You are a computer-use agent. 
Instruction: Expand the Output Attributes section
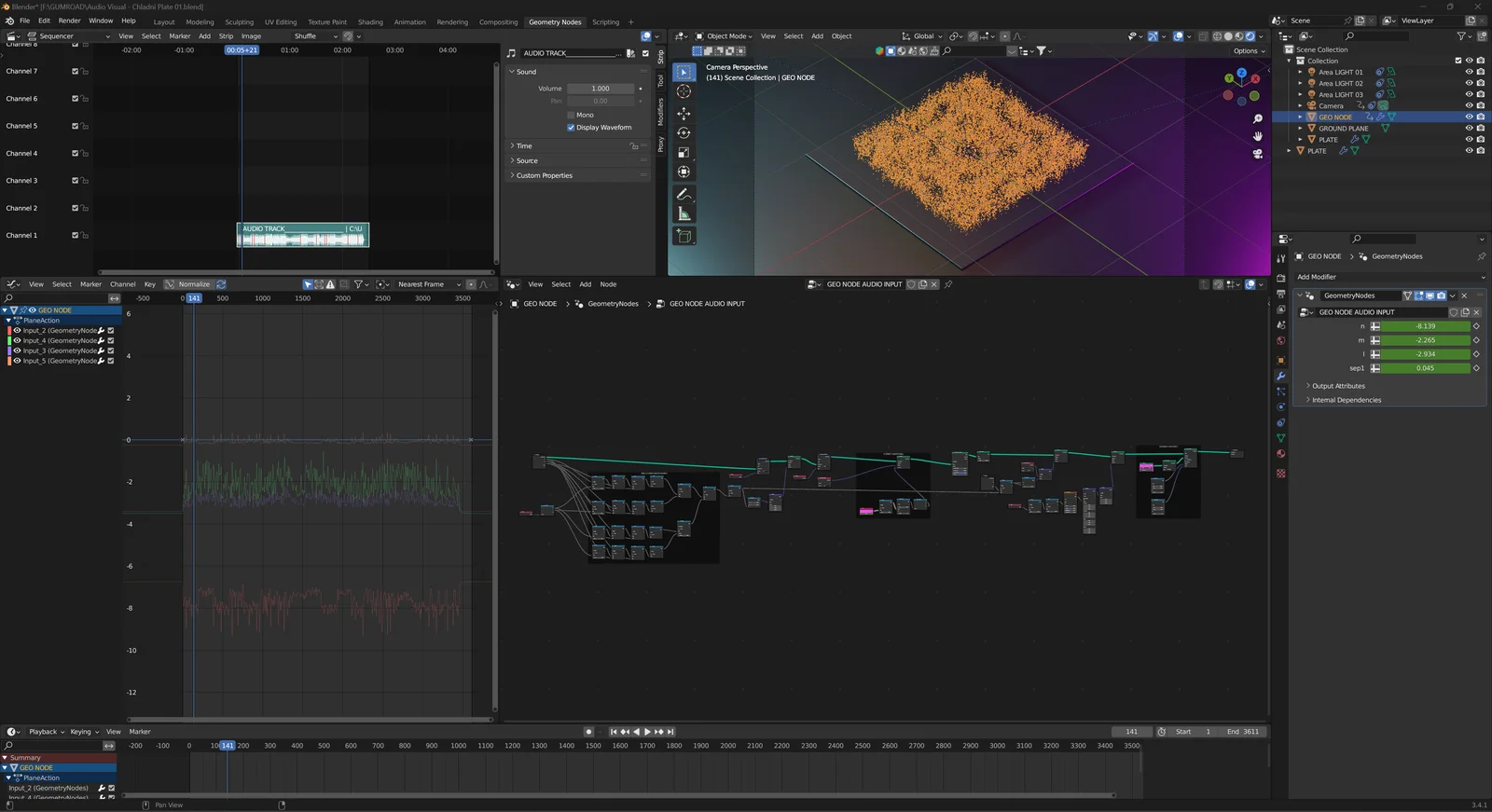click(x=1338, y=386)
